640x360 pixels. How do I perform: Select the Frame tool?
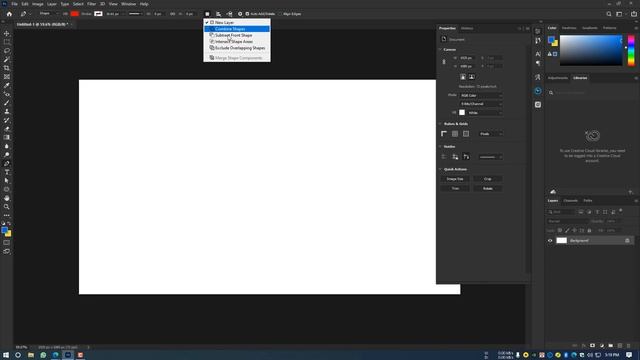[x=7, y=77]
